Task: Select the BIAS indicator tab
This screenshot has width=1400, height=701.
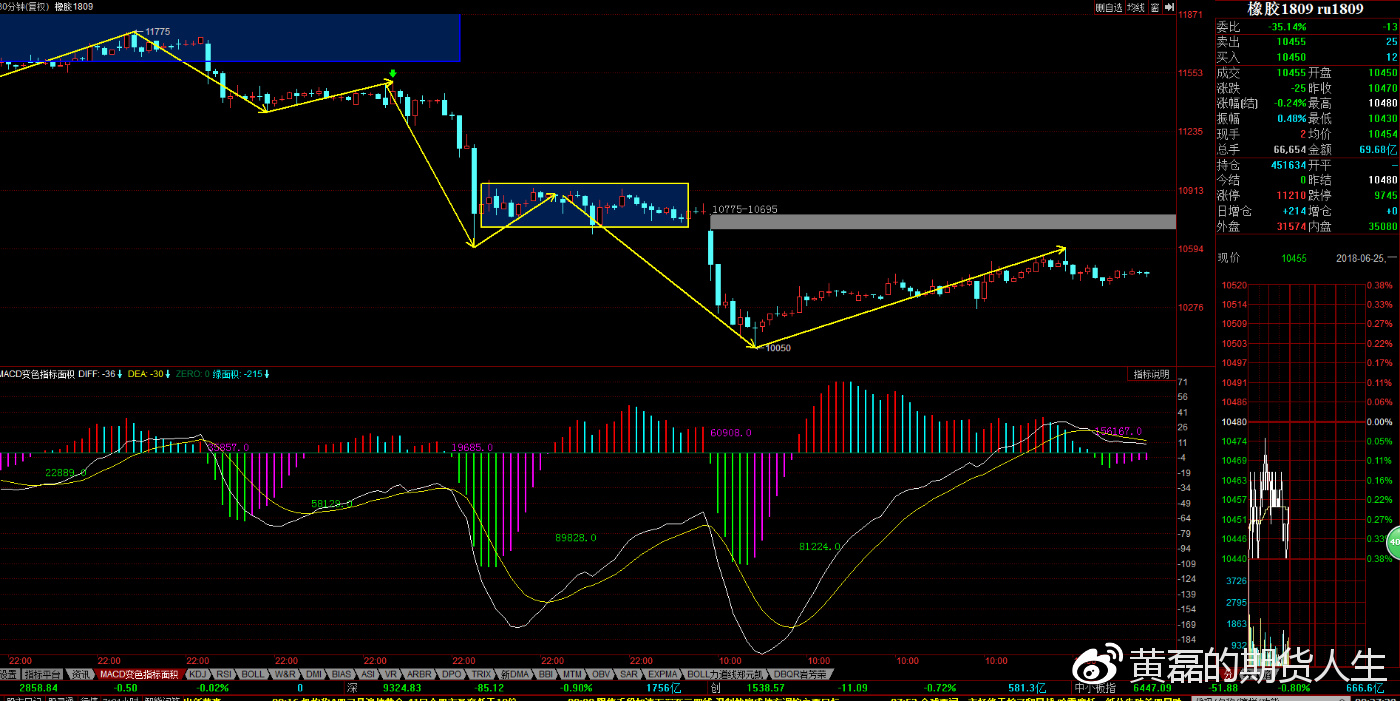Action: tap(341, 674)
